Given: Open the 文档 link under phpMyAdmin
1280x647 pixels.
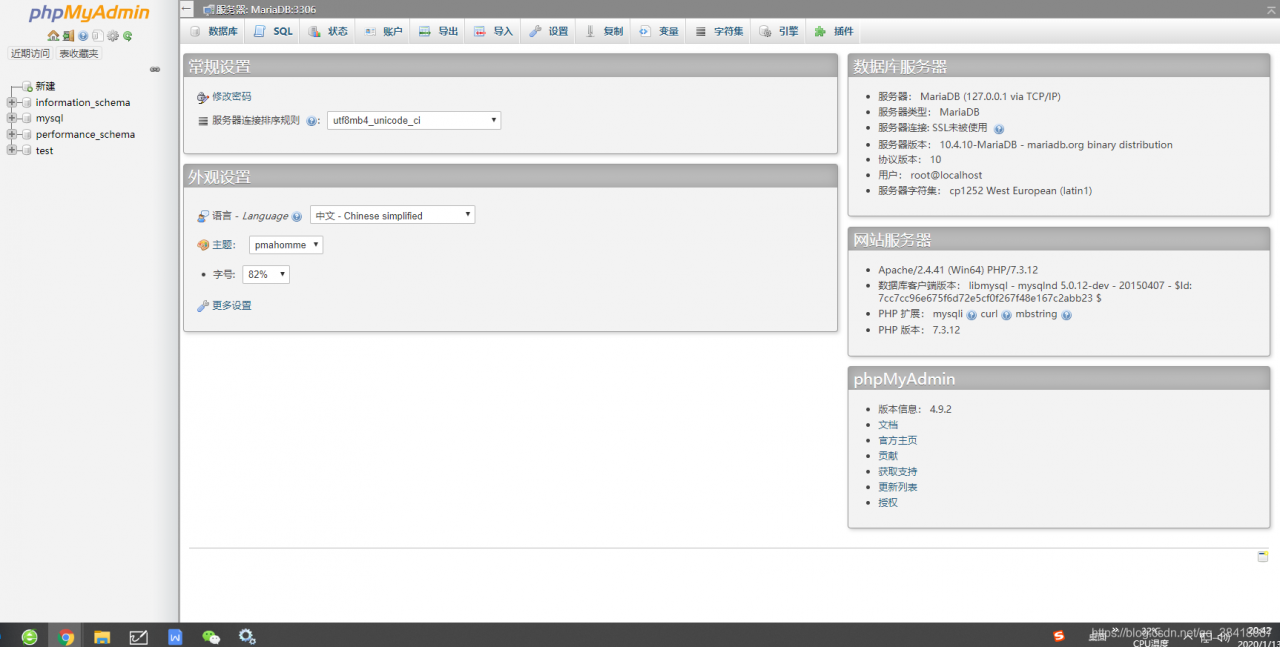Looking at the screenshot, I should click(x=888, y=425).
